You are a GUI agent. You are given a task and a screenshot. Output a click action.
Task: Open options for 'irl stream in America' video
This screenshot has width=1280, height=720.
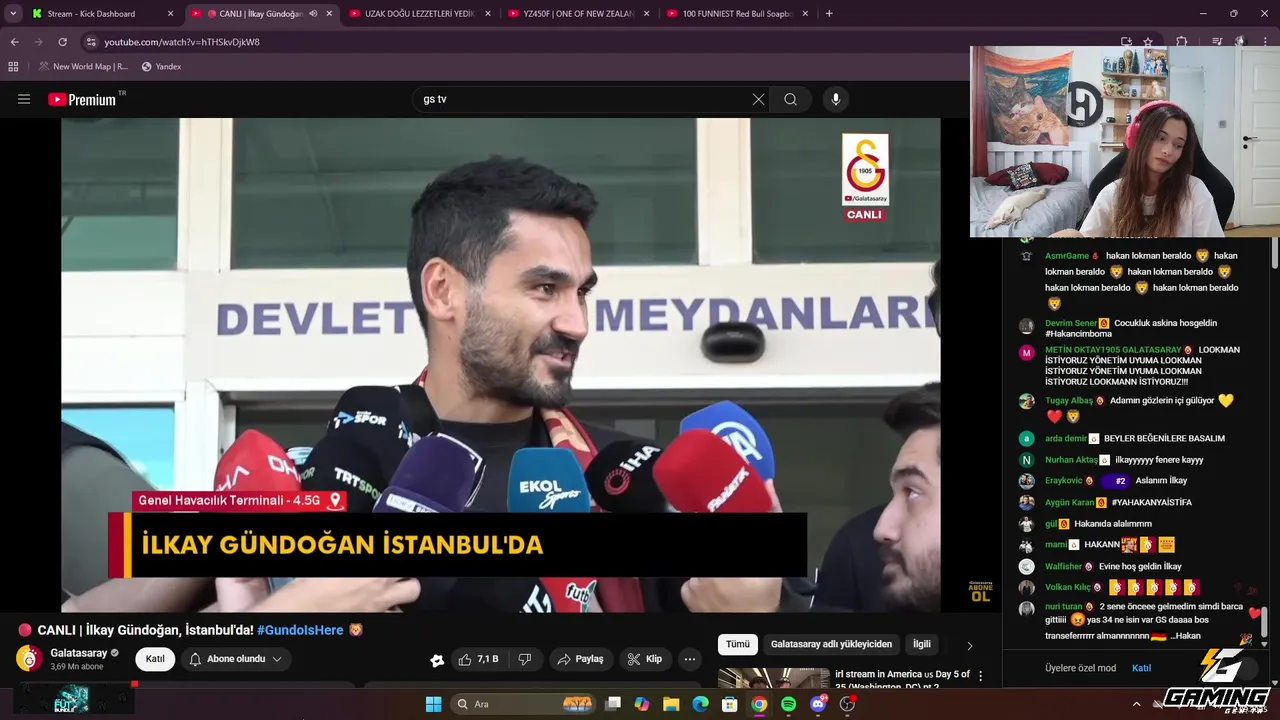pos(980,677)
